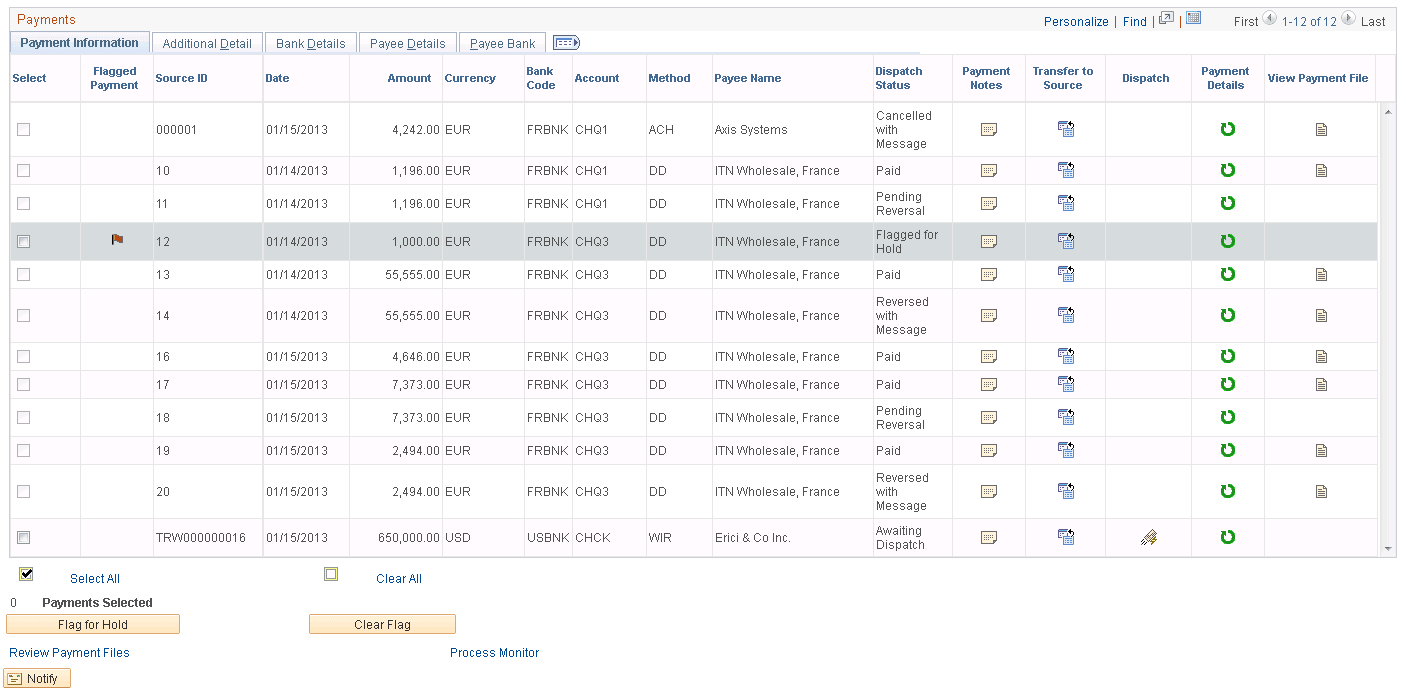Open the Payments grid in a new window

pyautogui.click(x=1166, y=18)
